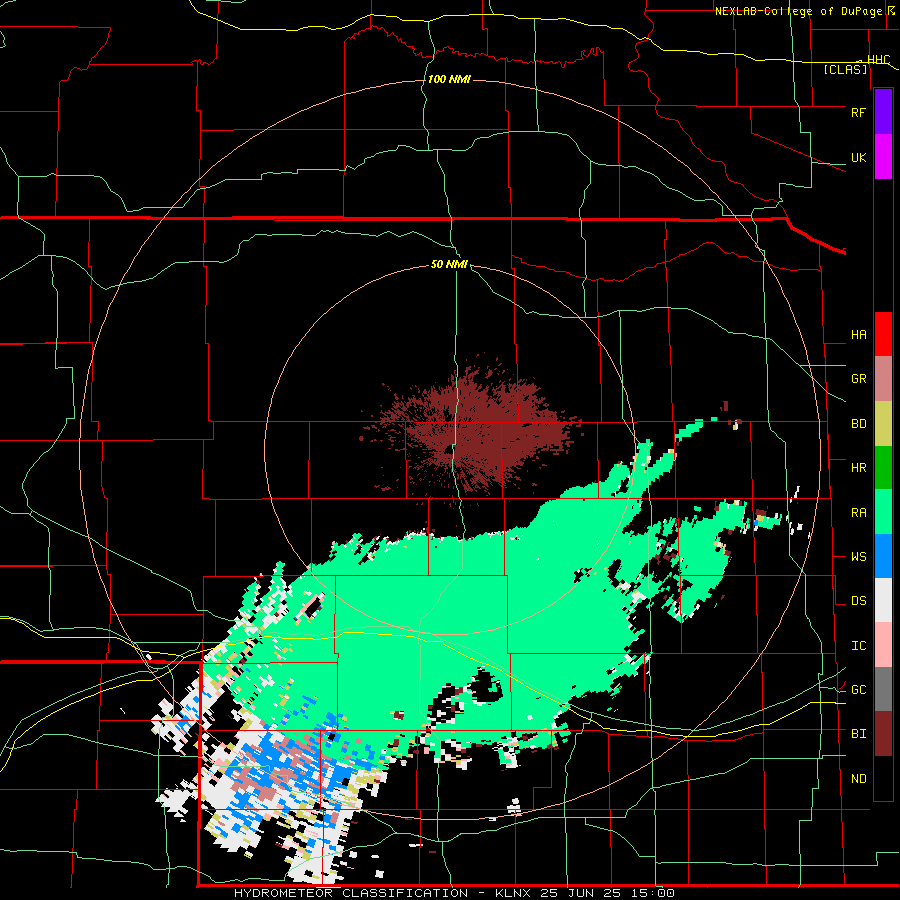Viewport: 900px width, 900px height.
Task: Click the RF legend label
Action: point(858,112)
